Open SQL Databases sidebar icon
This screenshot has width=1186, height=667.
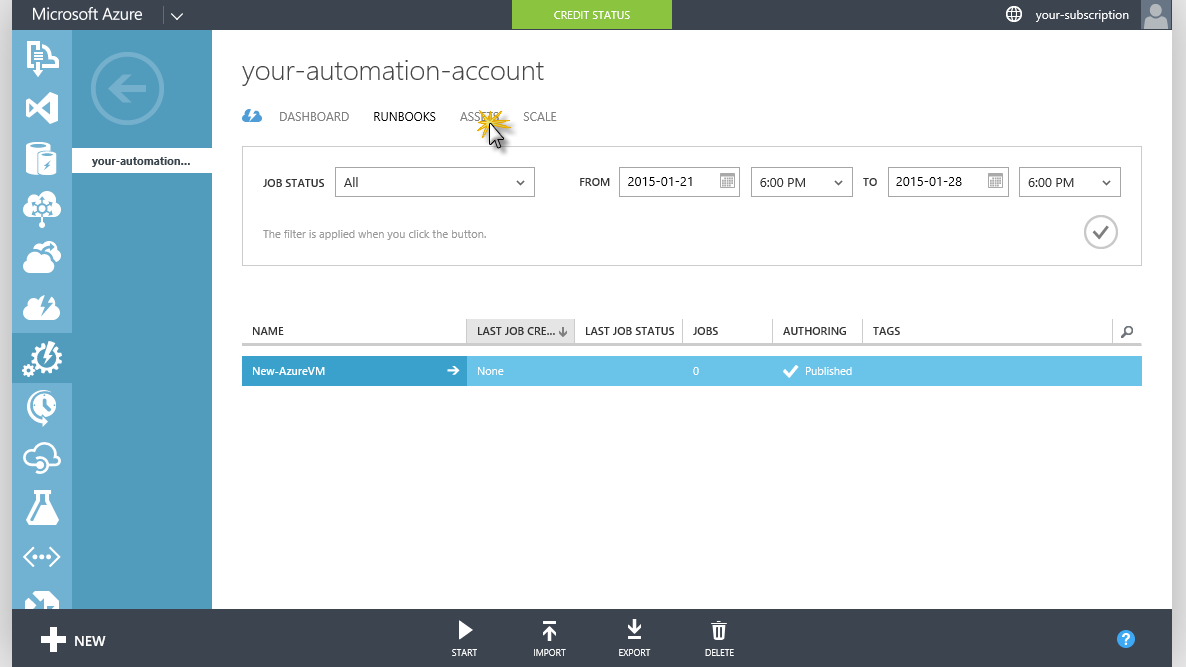[x=42, y=159]
